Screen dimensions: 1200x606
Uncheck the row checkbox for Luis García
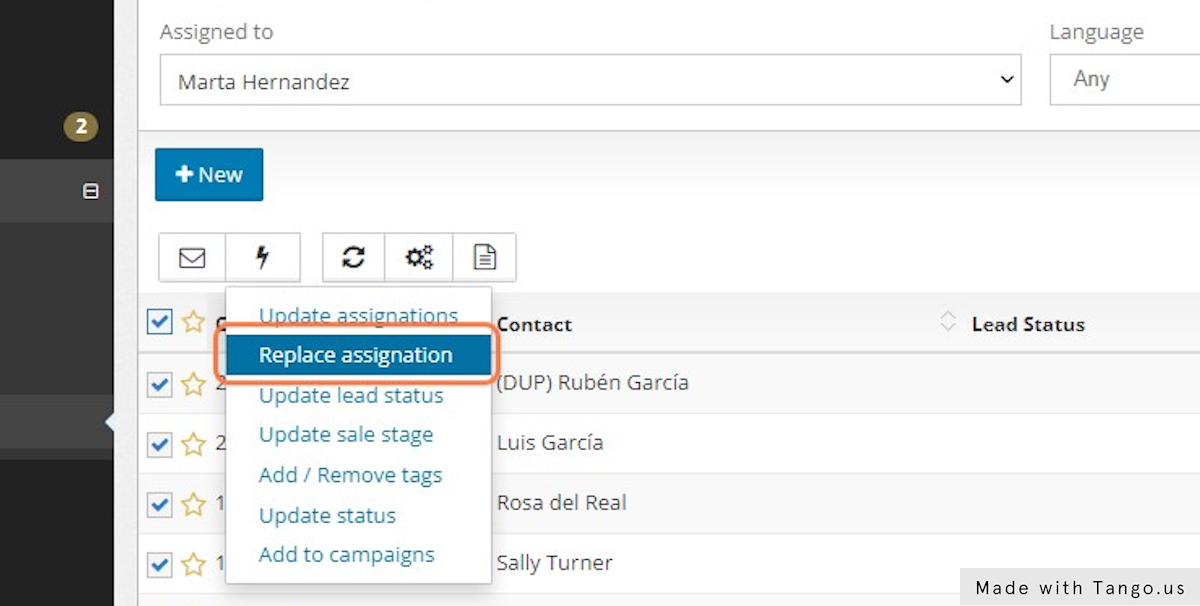[159, 444]
